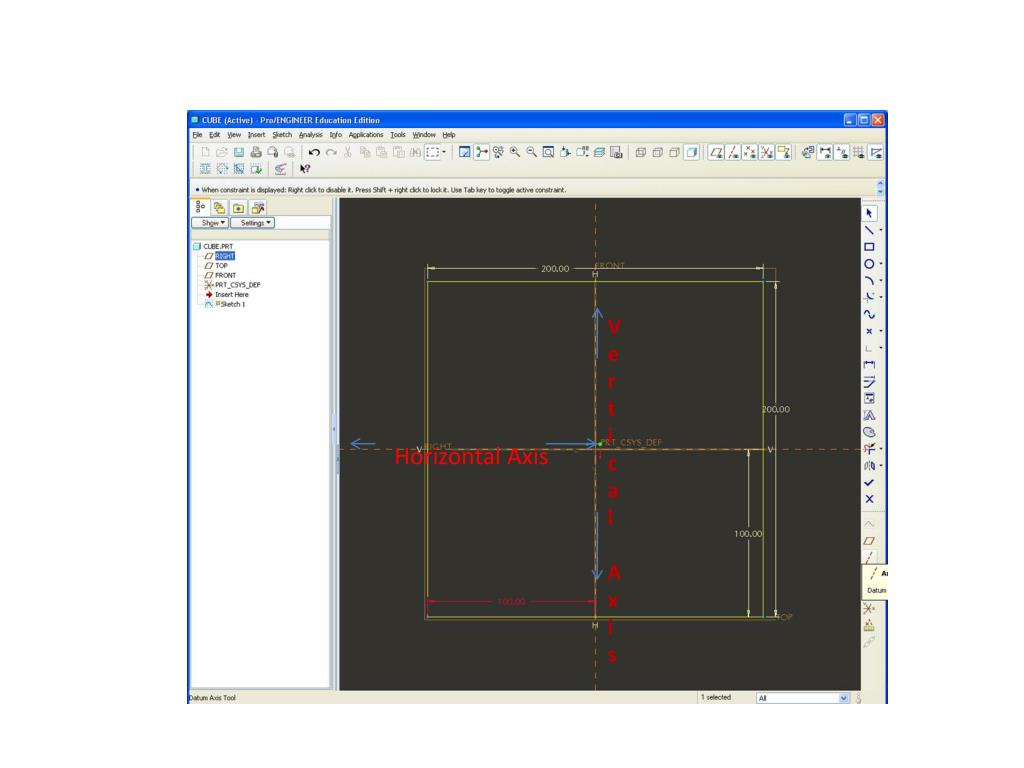Image resolution: width=1024 pixels, height=768 pixels.
Task: Switch to the Folder Browser tab
Action: [219, 208]
